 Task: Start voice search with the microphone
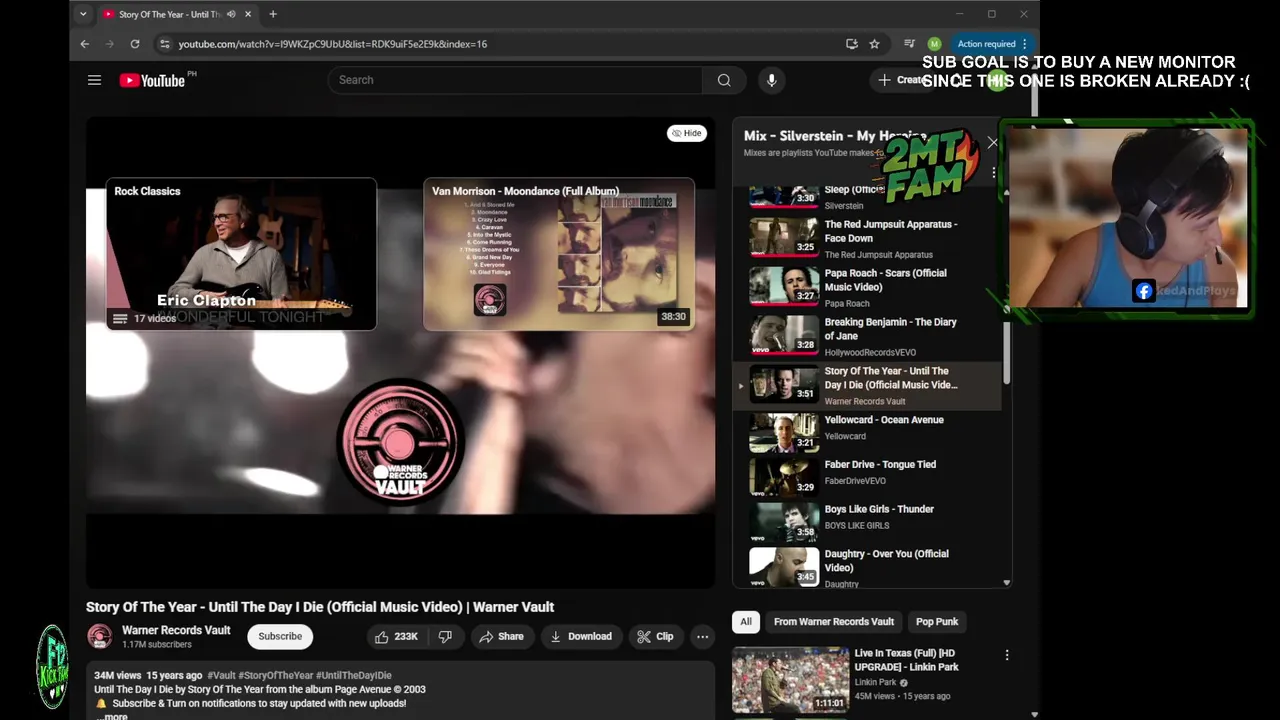771,80
